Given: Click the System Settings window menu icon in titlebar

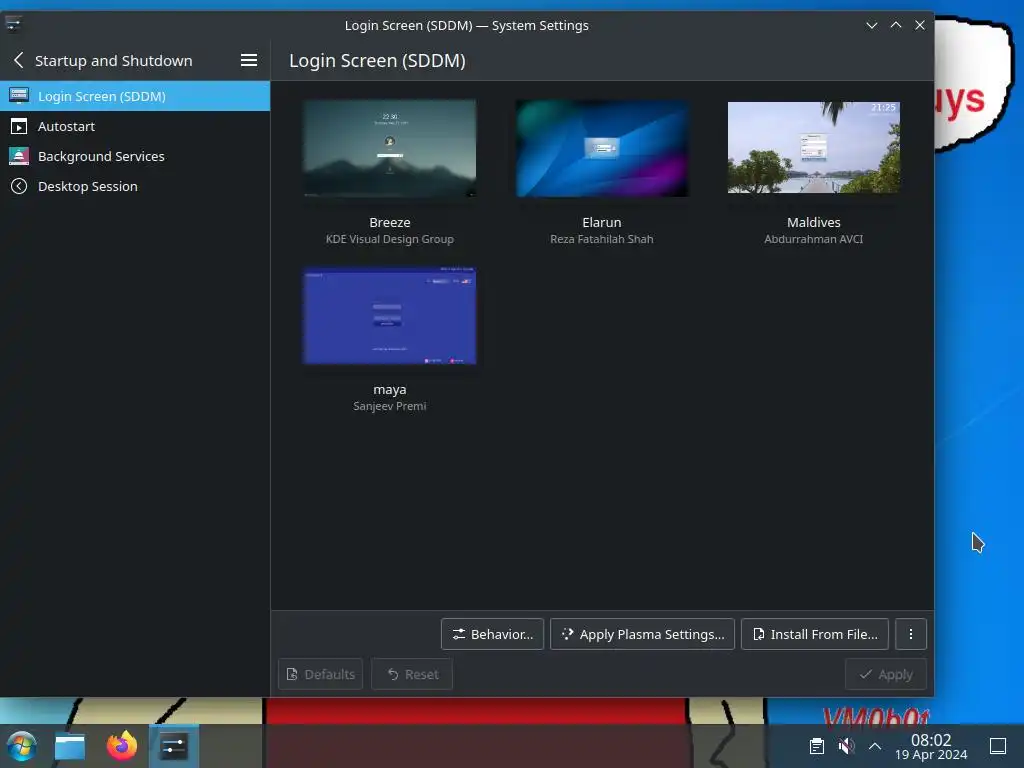Looking at the screenshot, I should pyautogui.click(x=13, y=24).
